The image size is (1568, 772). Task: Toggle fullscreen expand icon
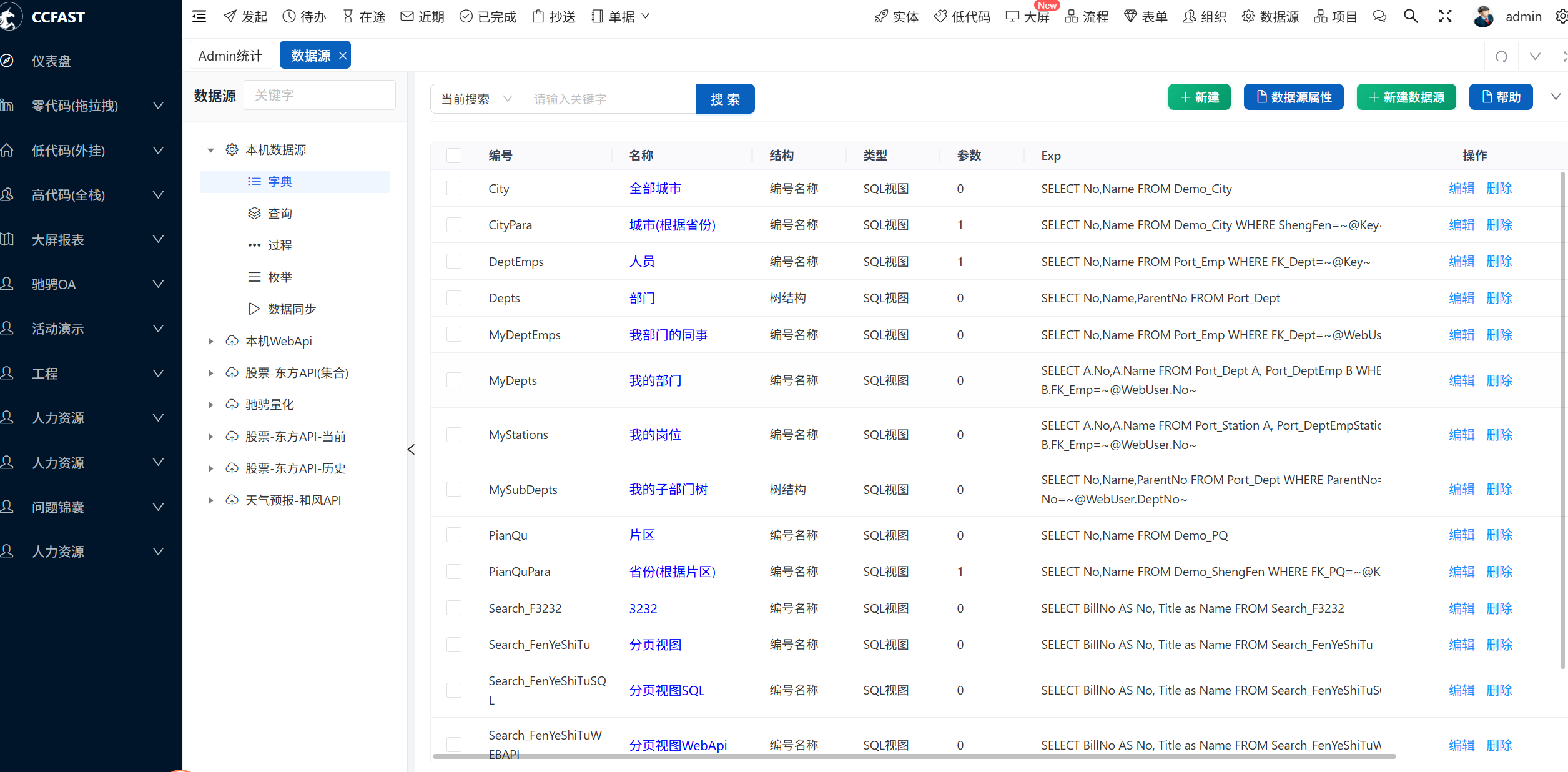[x=1445, y=17]
